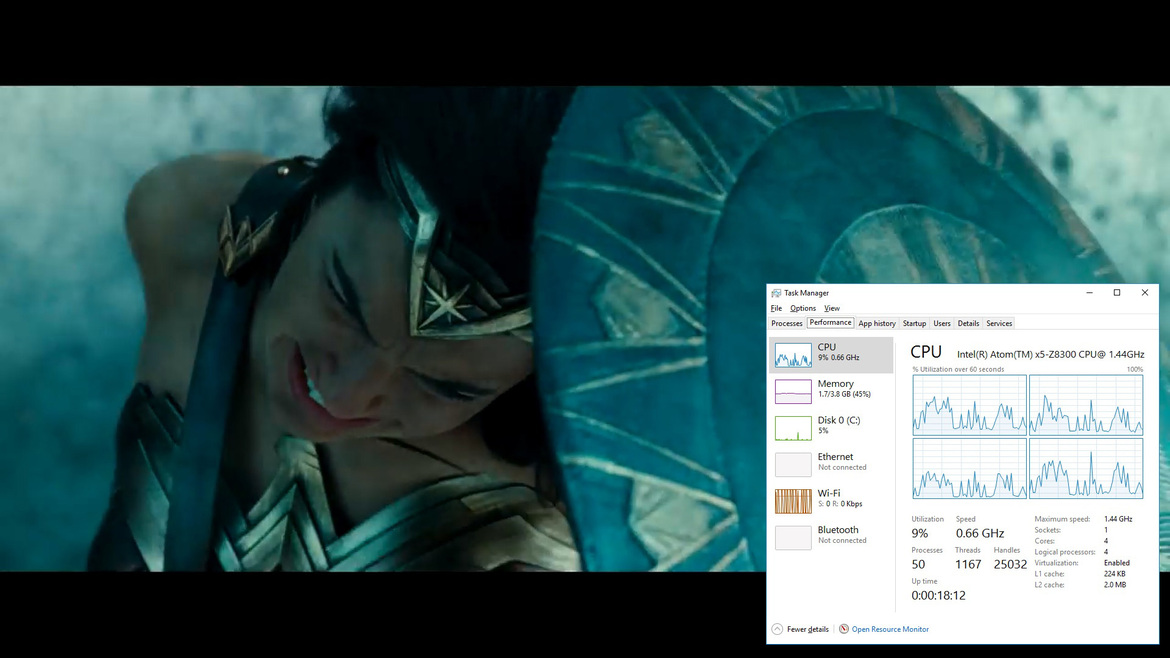
Task: Select the Bluetooth graph thumbnail
Action: point(793,538)
